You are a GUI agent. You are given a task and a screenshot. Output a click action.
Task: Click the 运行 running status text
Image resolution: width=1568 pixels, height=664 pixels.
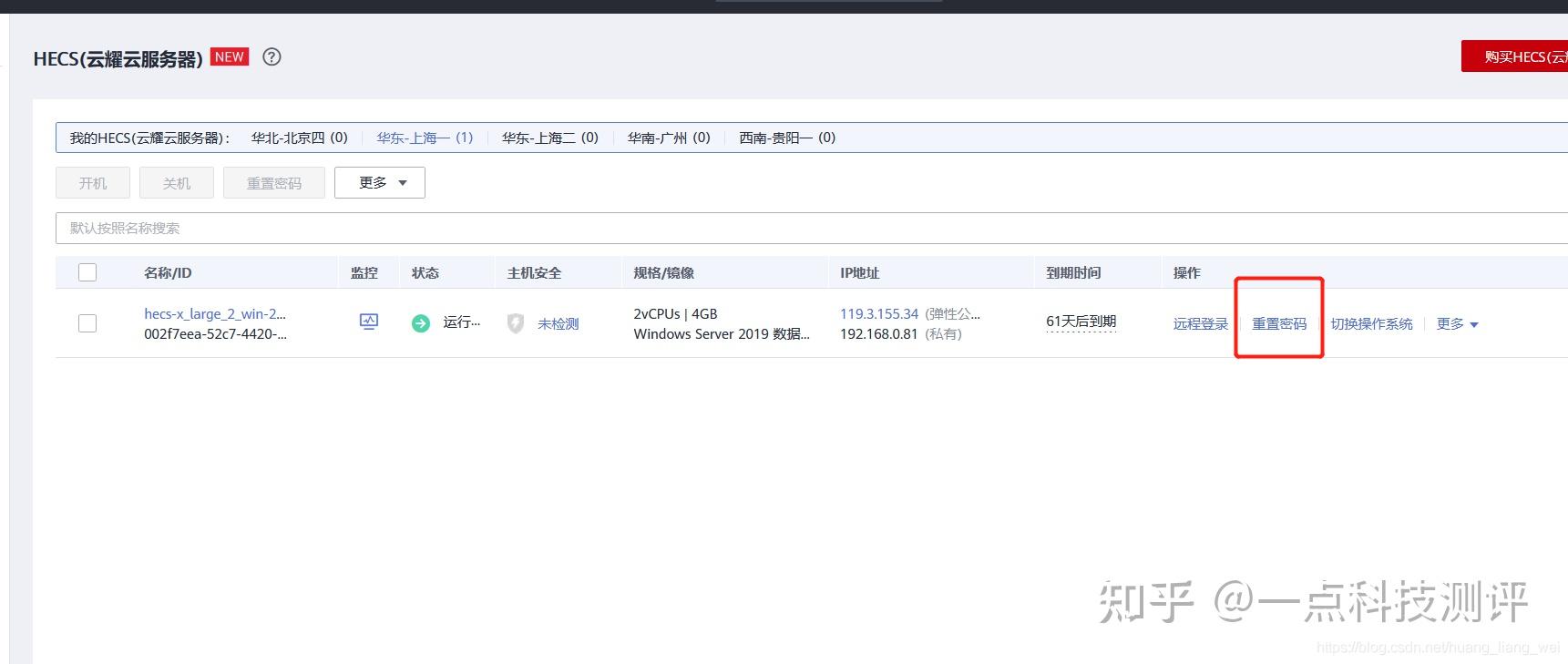(x=462, y=322)
